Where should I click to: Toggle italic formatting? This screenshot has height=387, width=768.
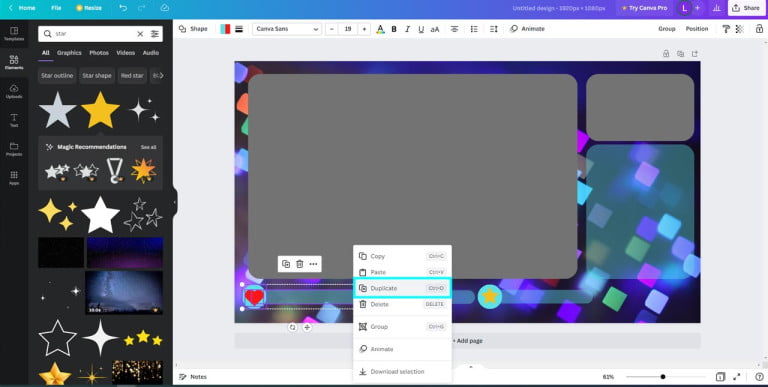[x=407, y=29]
